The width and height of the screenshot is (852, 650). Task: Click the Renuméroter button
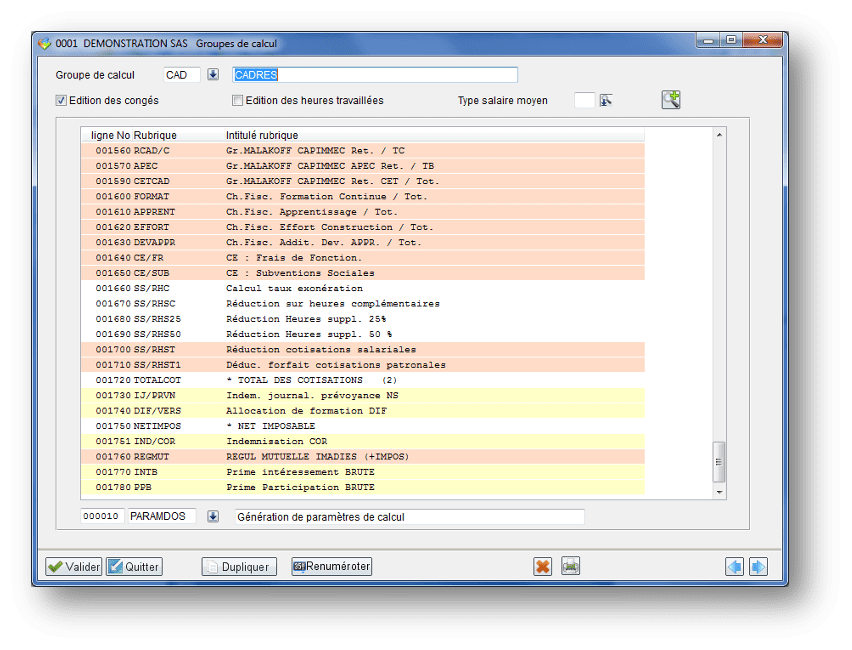(x=331, y=566)
